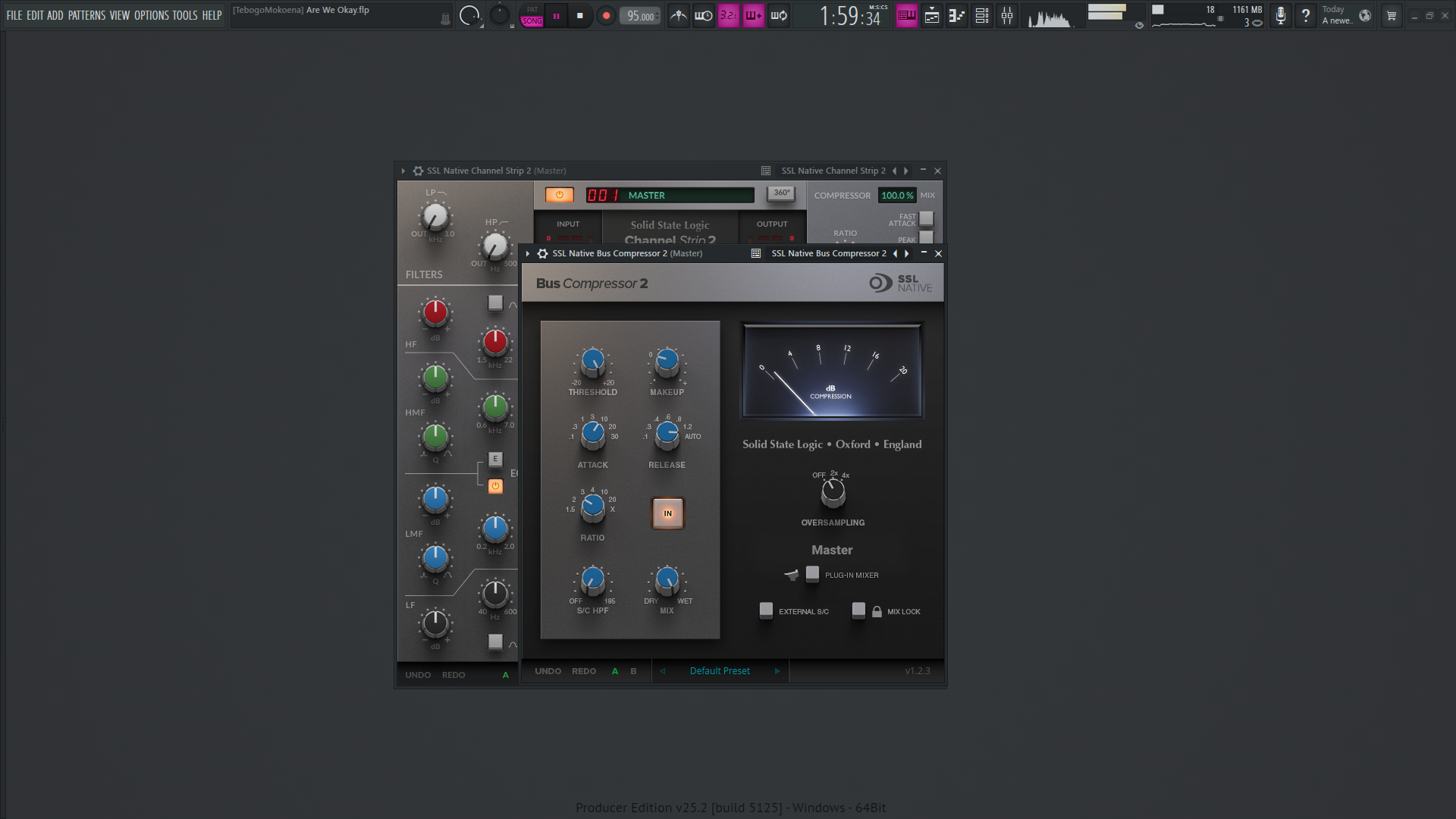The height and width of the screenshot is (819, 1456).
Task: Select B comparison slot in Bus Compressor
Action: point(633,671)
